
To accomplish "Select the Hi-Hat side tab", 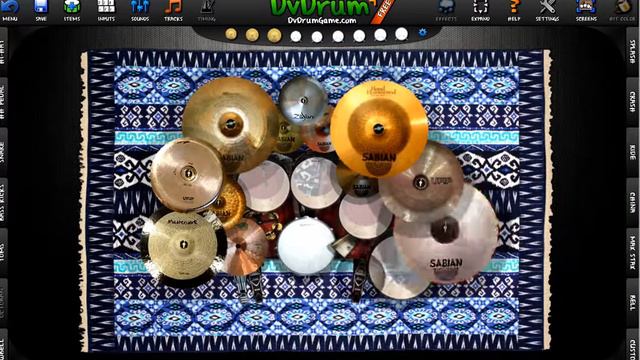I will (3, 51).
